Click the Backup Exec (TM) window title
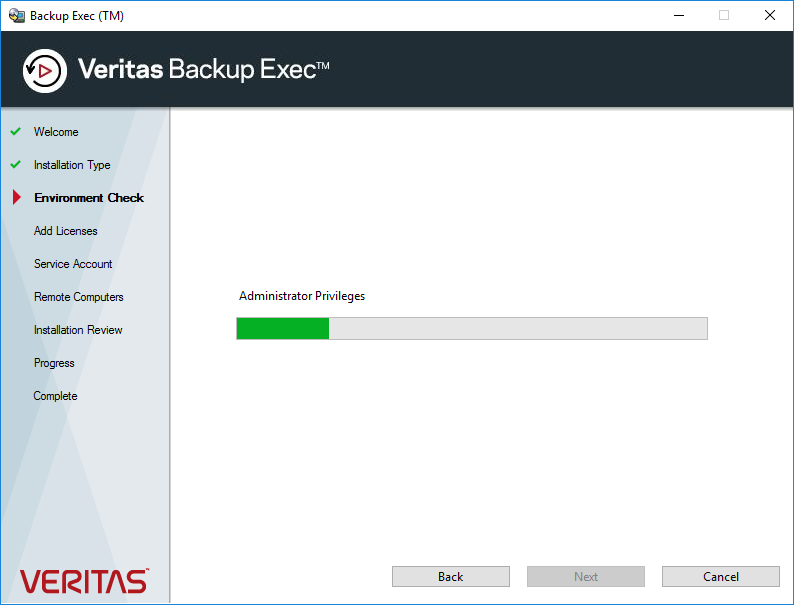 click(x=77, y=16)
